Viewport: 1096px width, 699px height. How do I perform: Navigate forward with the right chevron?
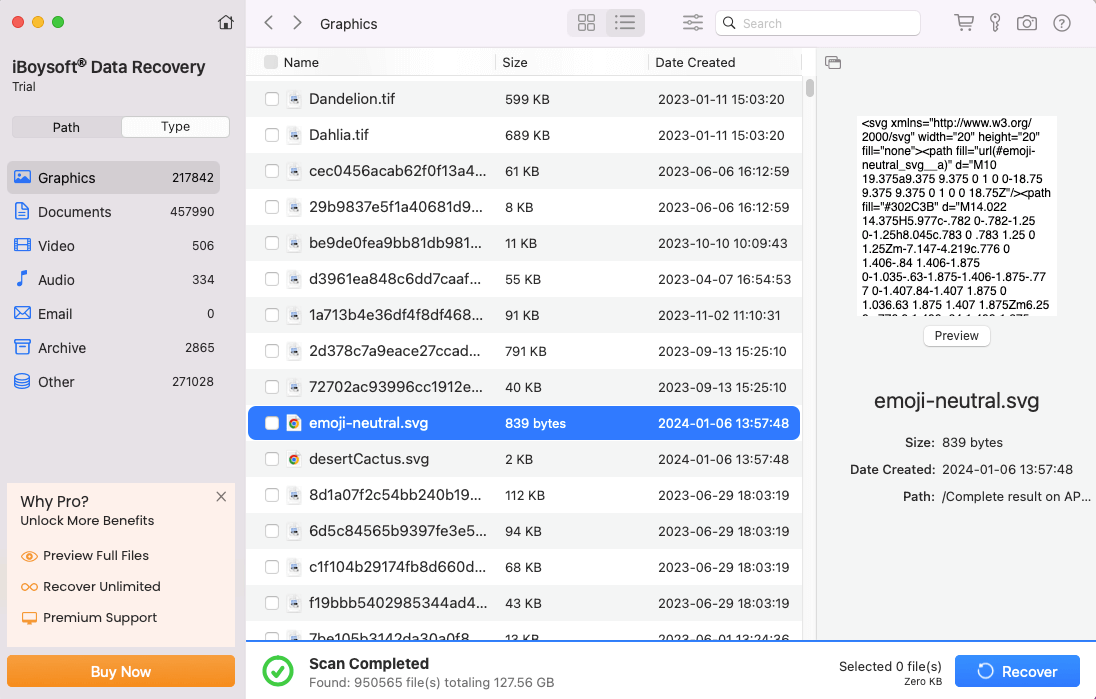[x=296, y=22]
